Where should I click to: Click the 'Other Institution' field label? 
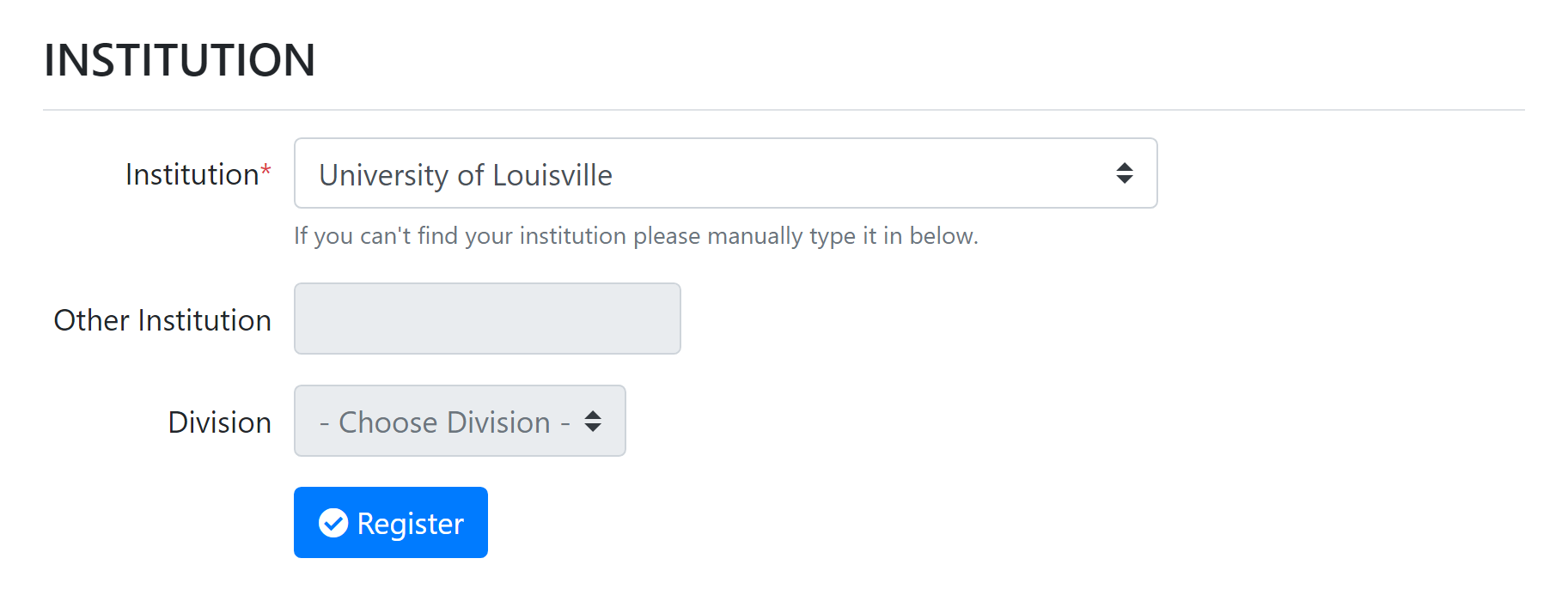tap(162, 320)
